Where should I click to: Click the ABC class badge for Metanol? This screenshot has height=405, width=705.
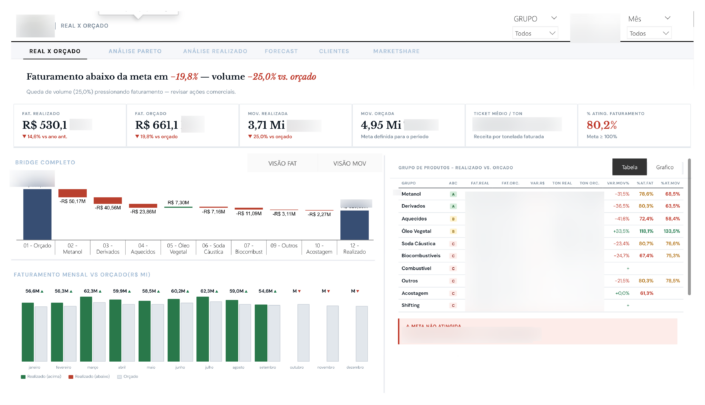coord(454,194)
